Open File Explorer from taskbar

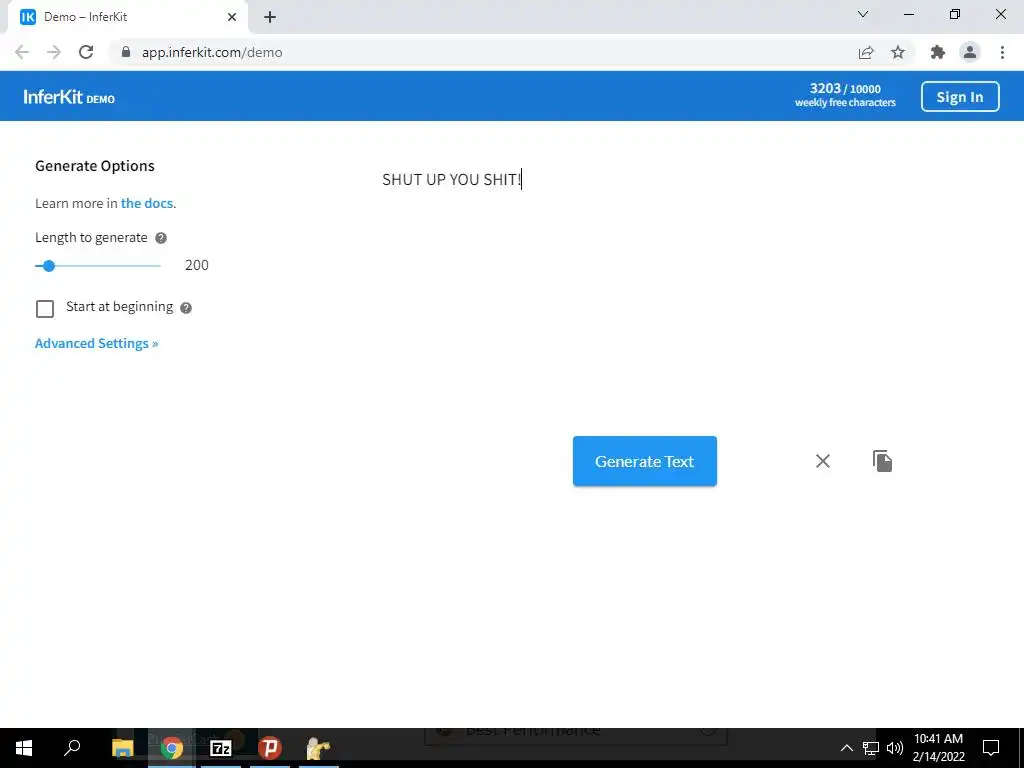(x=122, y=748)
